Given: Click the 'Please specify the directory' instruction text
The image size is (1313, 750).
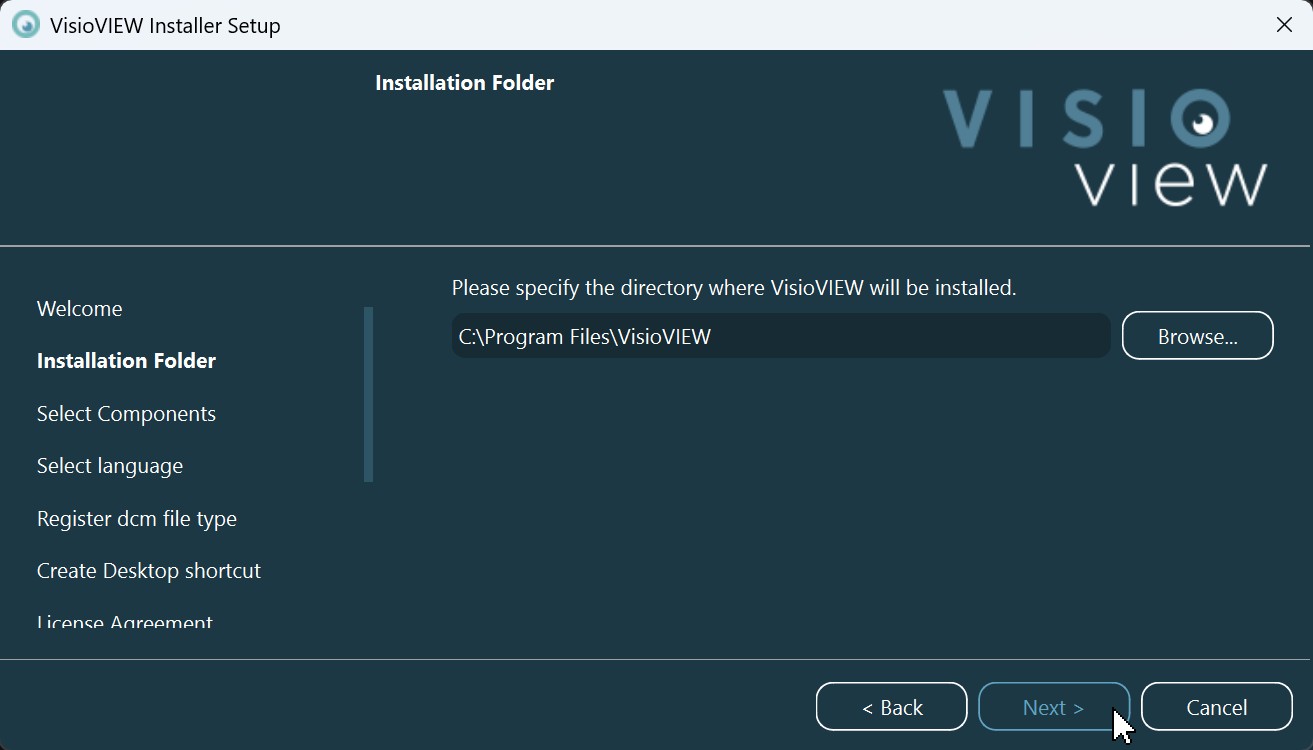Looking at the screenshot, I should tap(733, 288).
